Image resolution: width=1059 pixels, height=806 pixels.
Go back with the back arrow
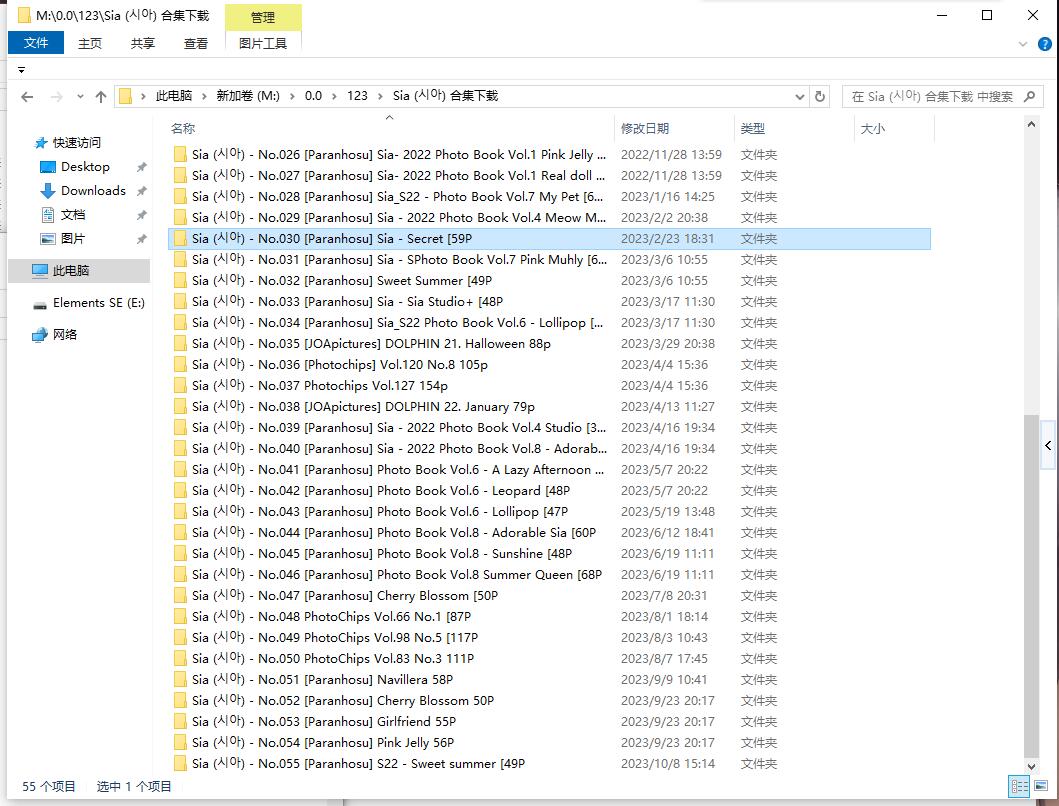point(27,97)
